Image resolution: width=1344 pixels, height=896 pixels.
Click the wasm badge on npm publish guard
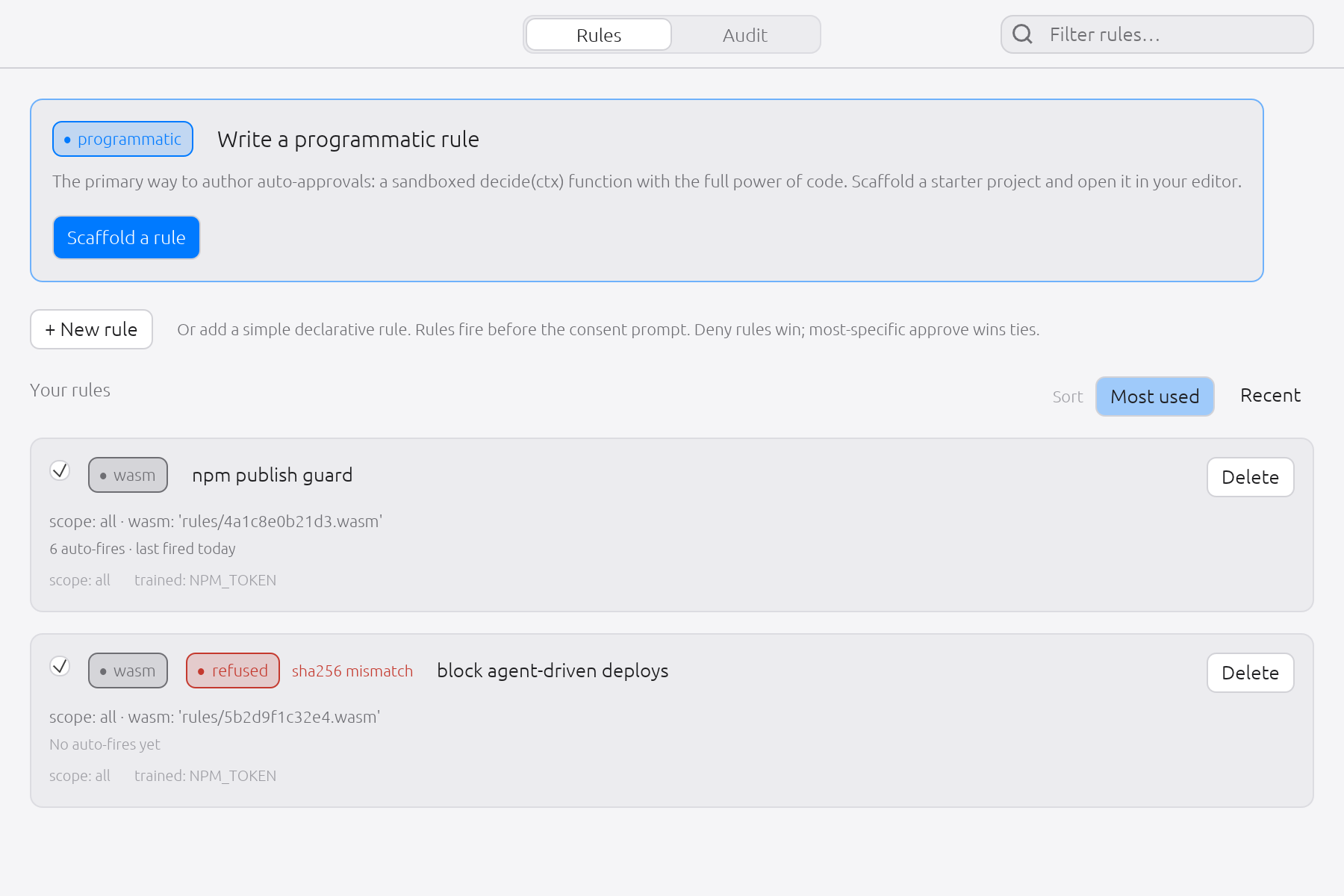(128, 475)
